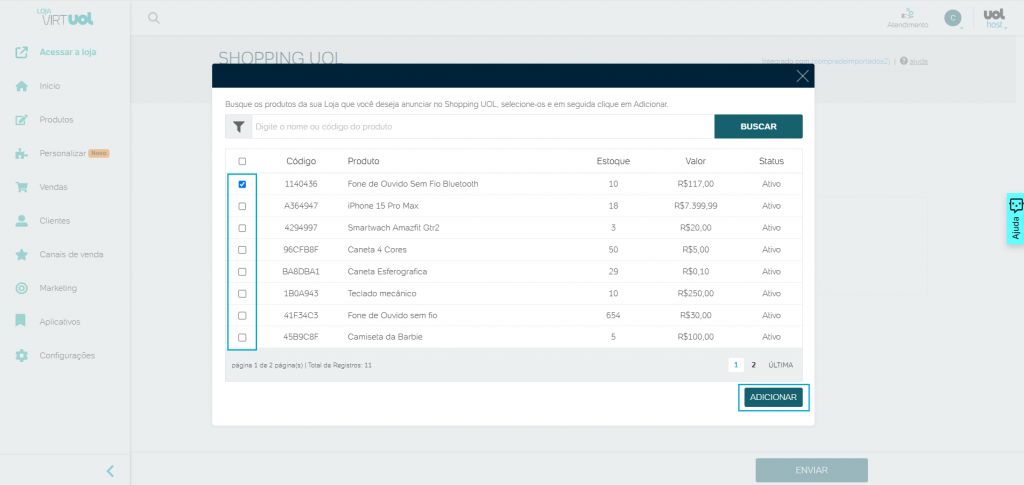Click the Novo badge beside Personalizar

tap(99, 153)
